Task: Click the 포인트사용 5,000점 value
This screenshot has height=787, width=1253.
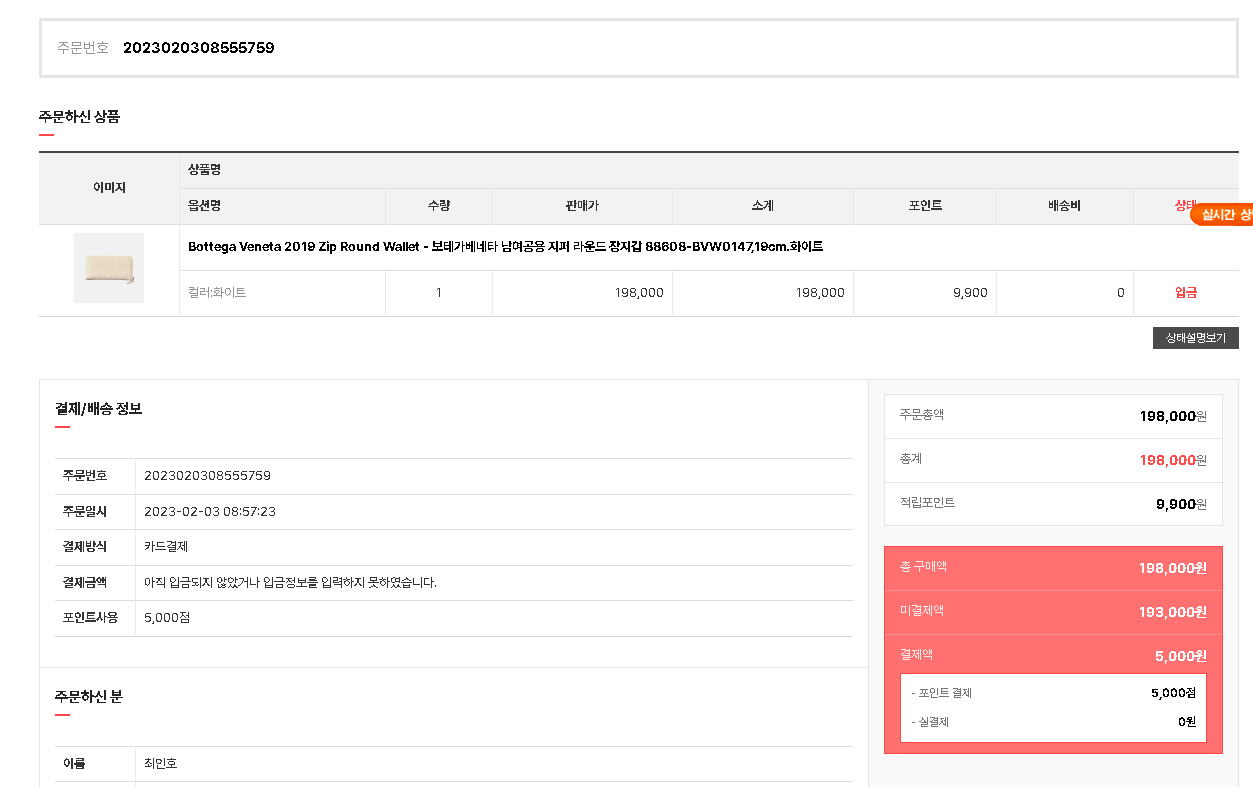Action: (x=167, y=618)
